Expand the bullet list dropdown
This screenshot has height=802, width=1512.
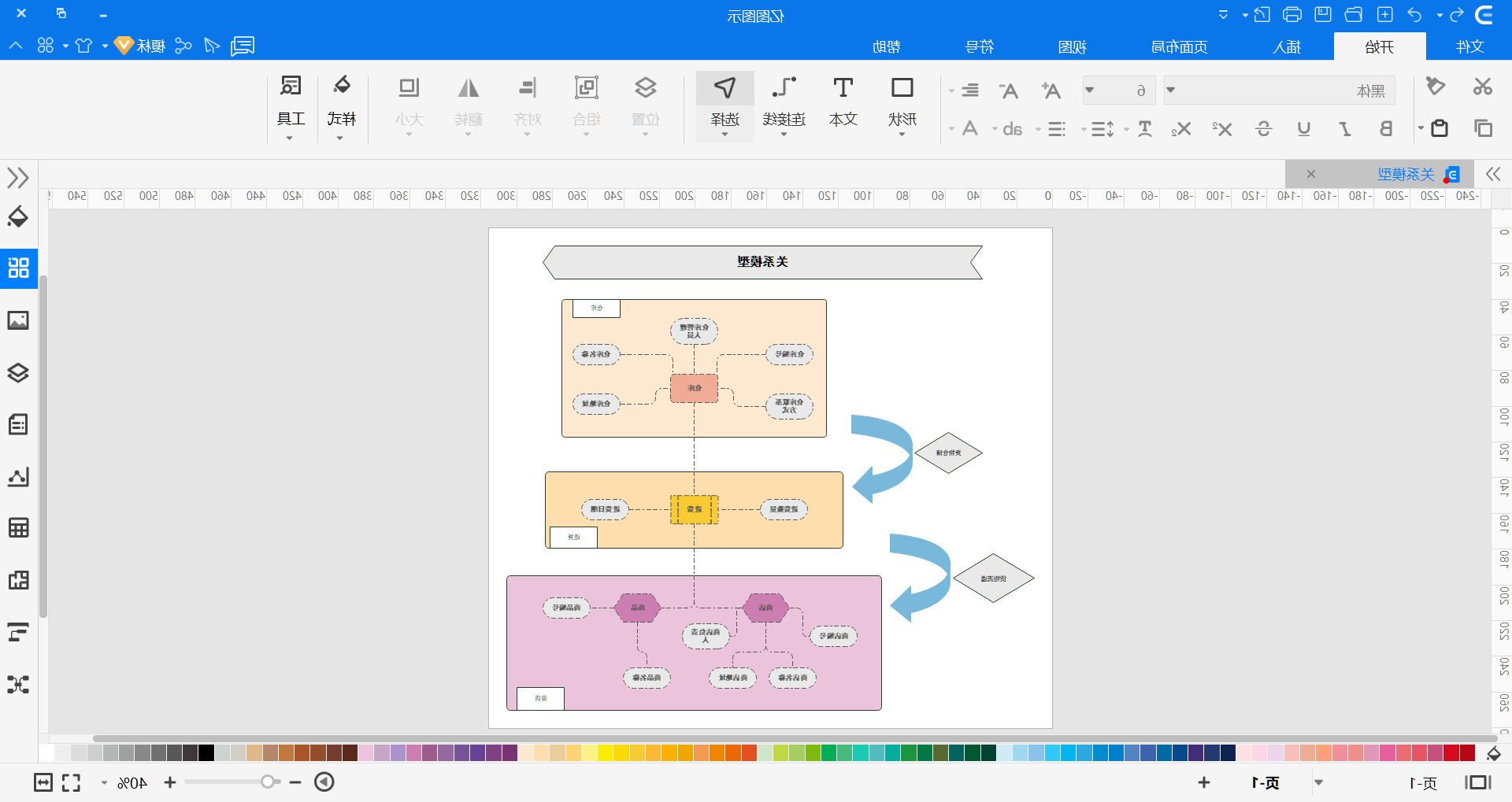point(1038,129)
